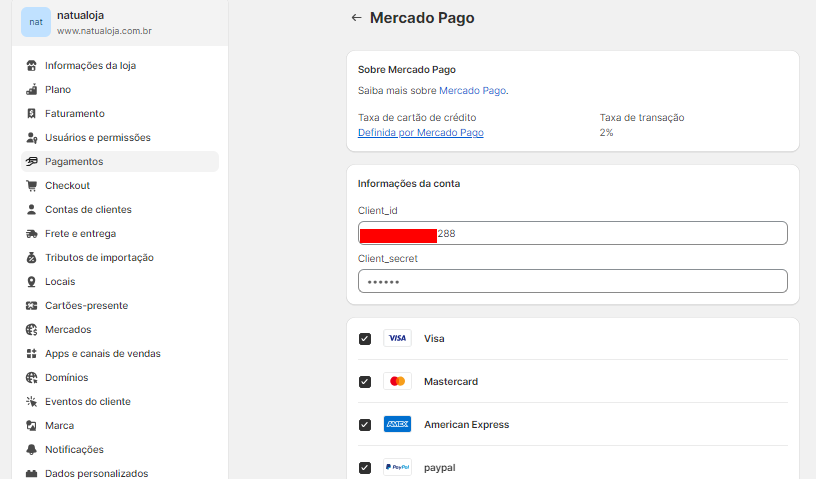Click the Domínios globe icon
This screenshot has width=816, height=479.
[32, 378]
